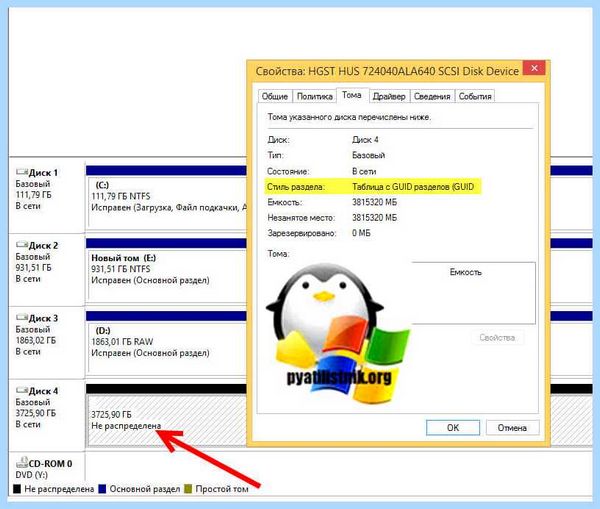
Task: Click the Диск 2 drive icon
Action: [22, 245]
